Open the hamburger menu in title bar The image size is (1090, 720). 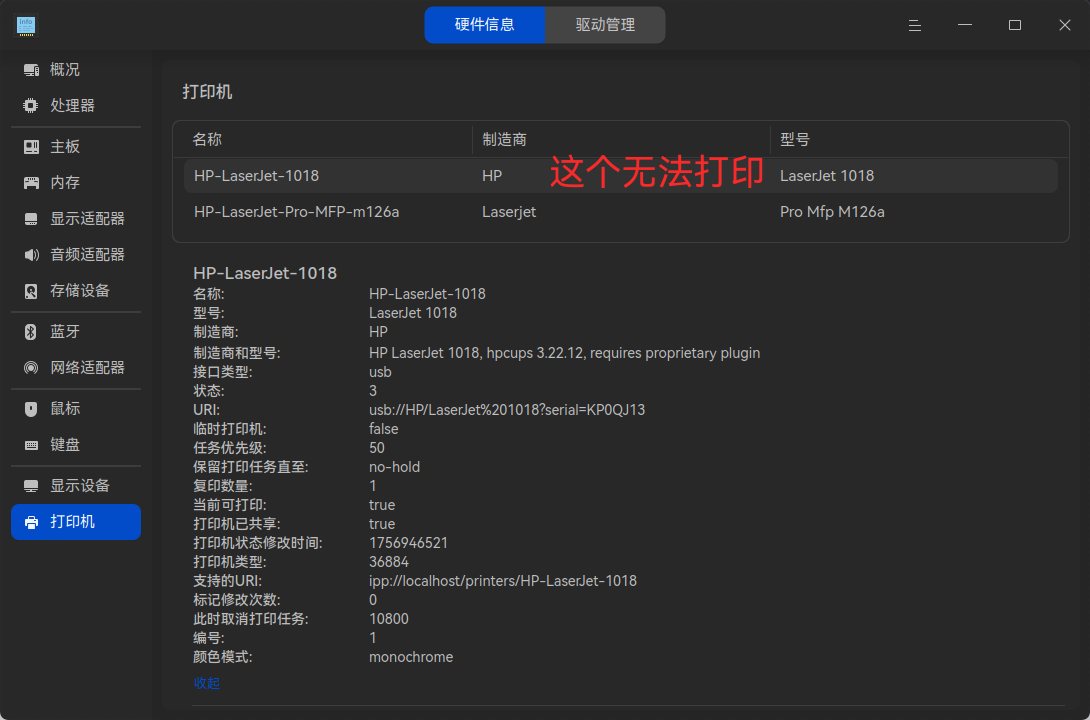coord(915,26)
